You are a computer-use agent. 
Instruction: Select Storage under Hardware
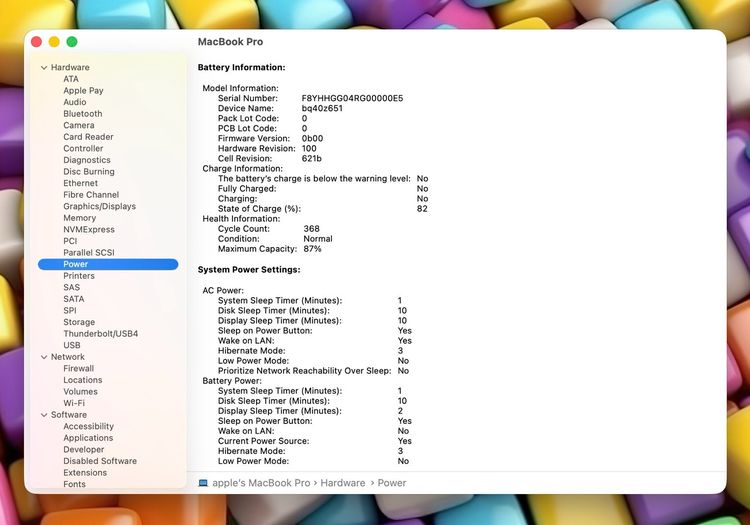(79, 322)
